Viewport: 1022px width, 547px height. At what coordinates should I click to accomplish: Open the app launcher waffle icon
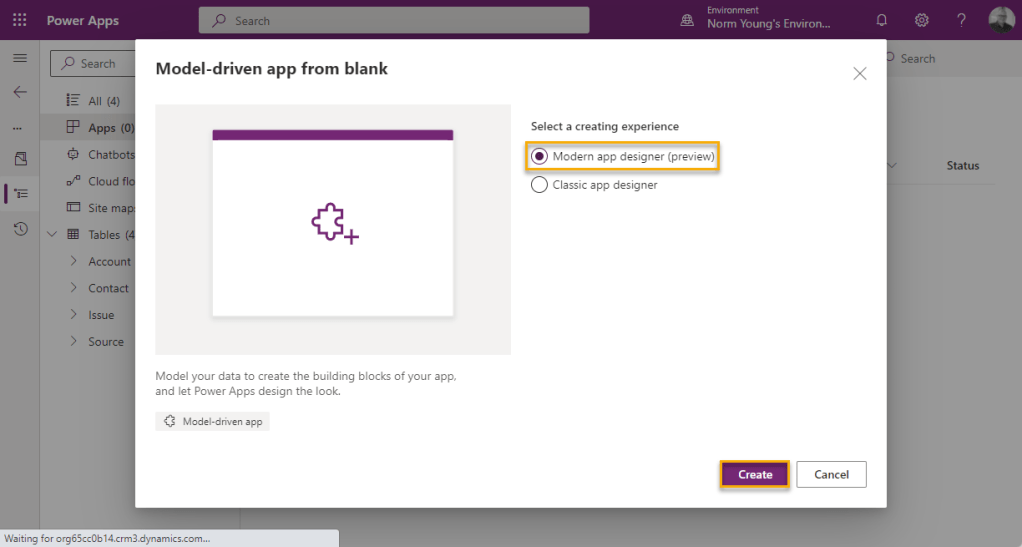coord(20,20)
